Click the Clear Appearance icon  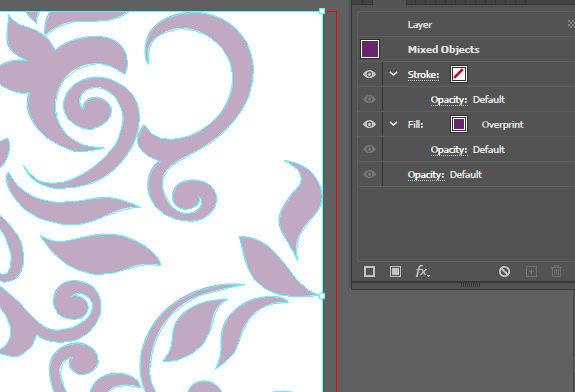coord(504,272)
